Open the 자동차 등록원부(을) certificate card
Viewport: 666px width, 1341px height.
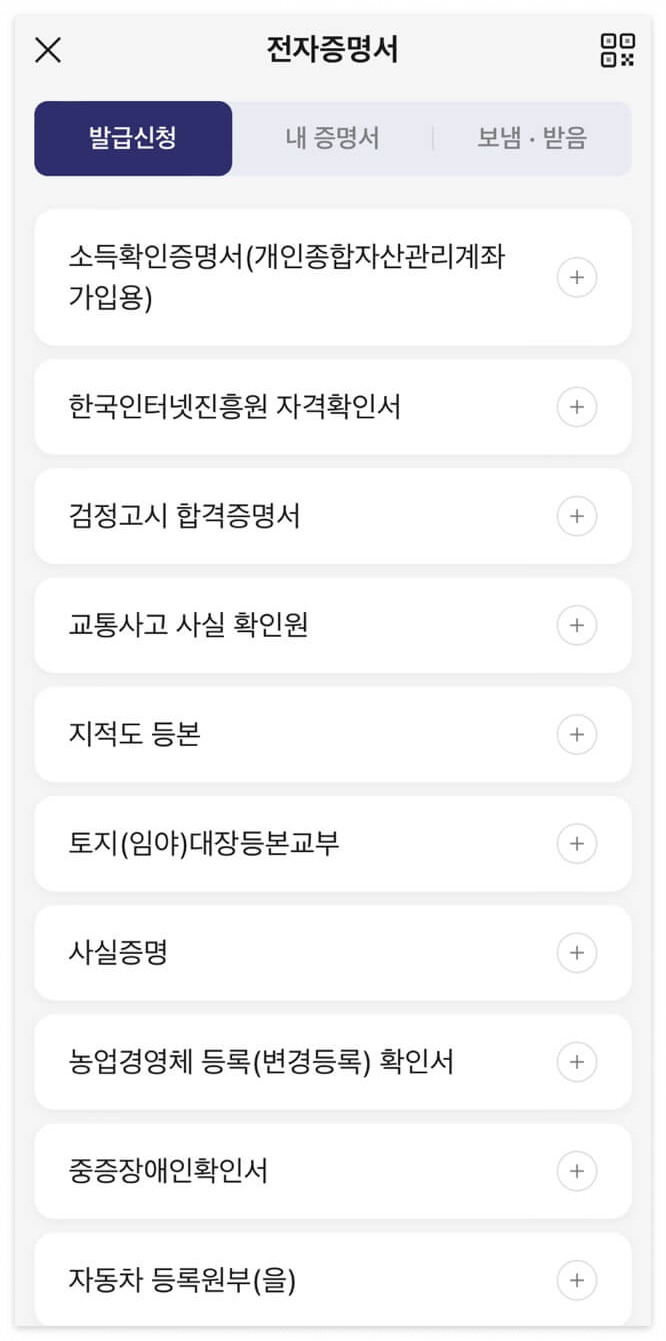pos(280,1280)
